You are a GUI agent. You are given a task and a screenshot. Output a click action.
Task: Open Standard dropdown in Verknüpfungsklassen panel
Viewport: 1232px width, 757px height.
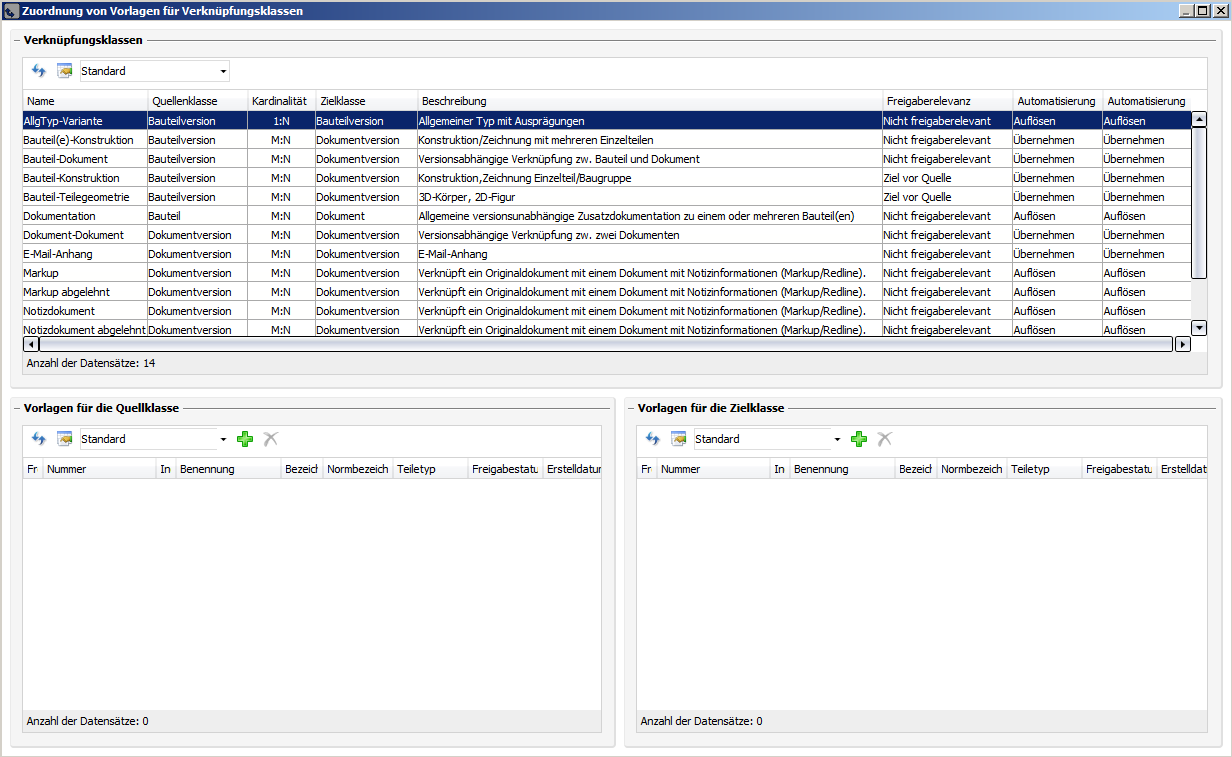(x=223, y=72)
